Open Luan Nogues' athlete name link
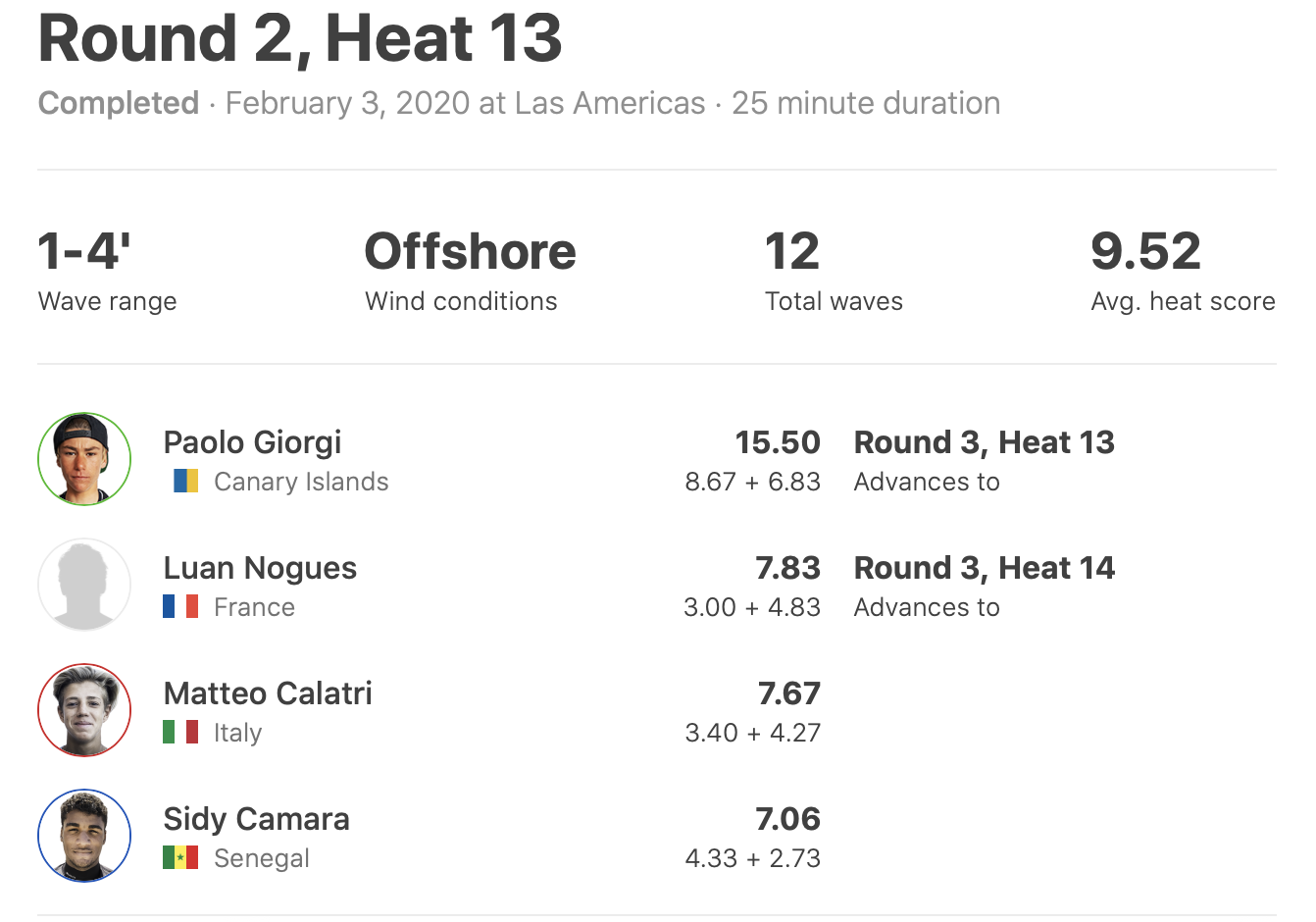1316x922 pixels. click(x=260, y=568)
